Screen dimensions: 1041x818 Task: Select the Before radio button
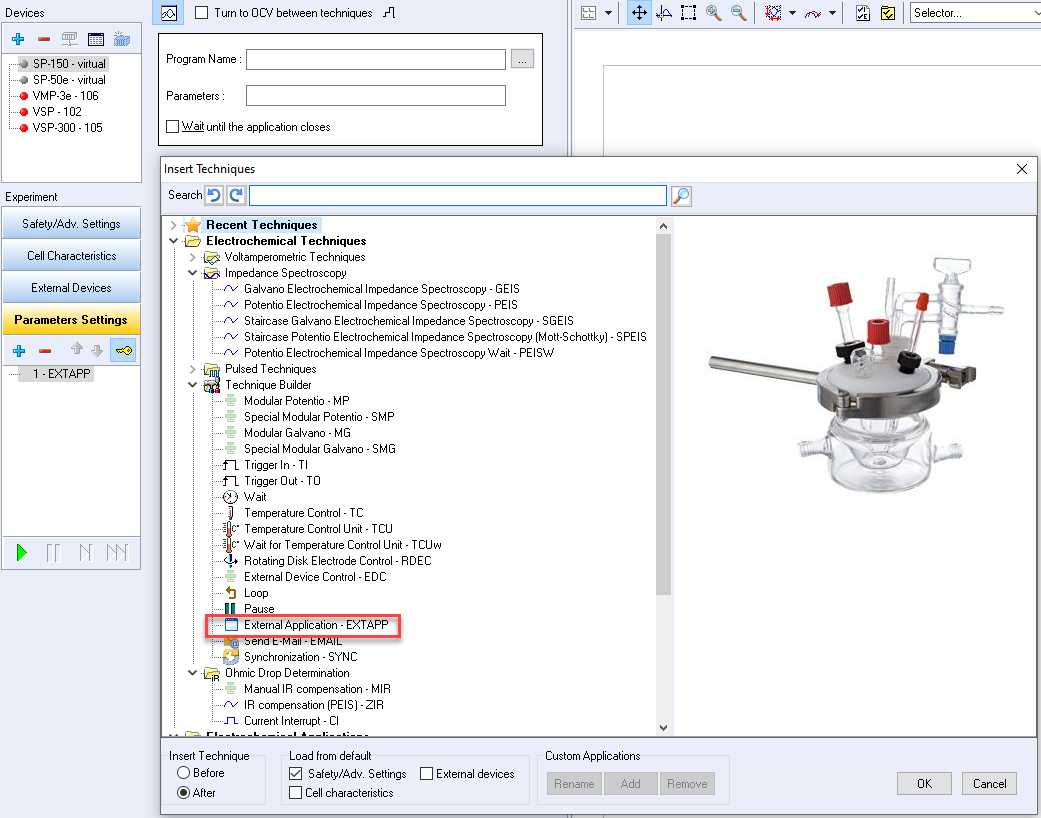pyautogui.click(x=183, y=773)
